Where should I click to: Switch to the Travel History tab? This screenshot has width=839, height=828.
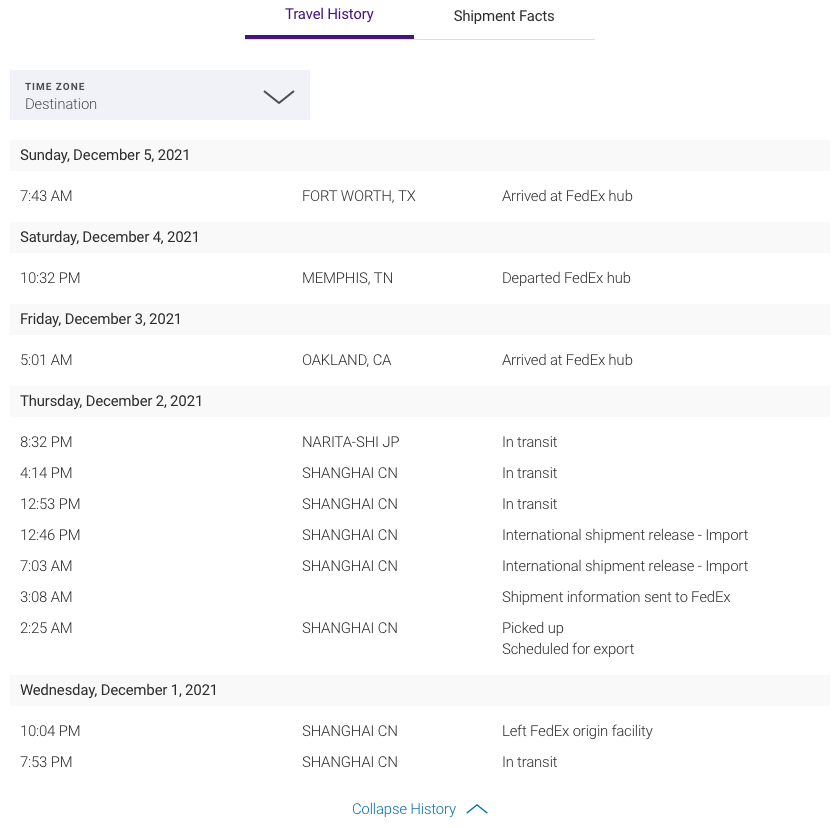pyautogui.click(x=329, y=15)
